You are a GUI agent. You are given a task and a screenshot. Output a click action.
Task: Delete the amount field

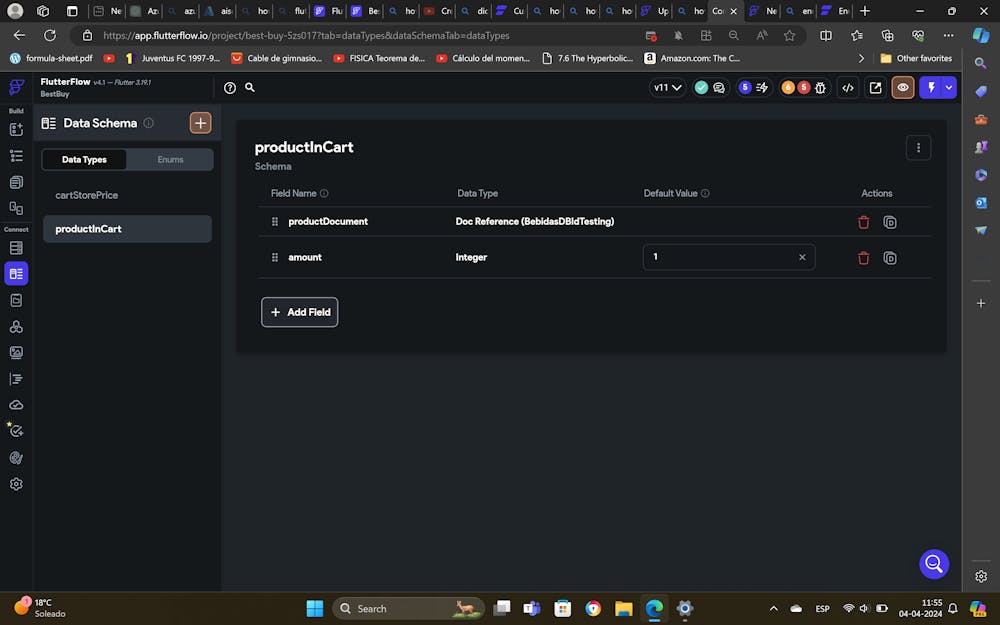[864, 258]
